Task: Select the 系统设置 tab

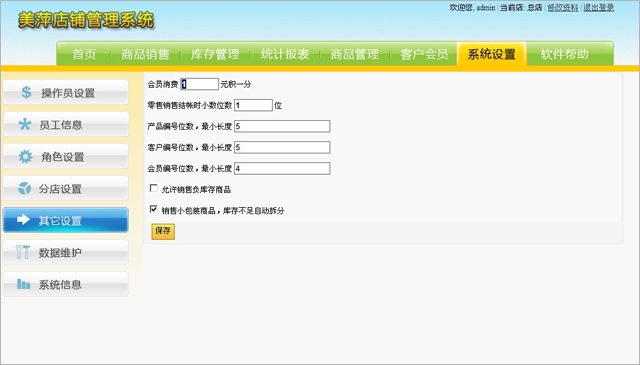Action: coord(491,54)
